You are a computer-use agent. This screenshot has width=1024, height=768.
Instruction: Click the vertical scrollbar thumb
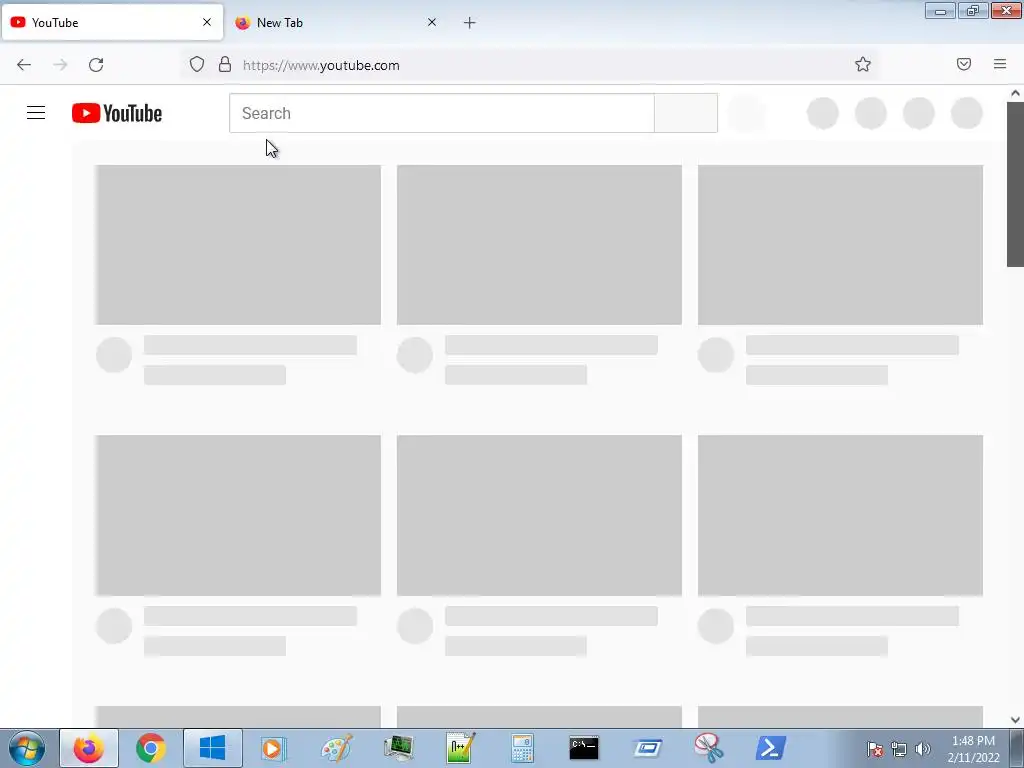coord(1015,184)
